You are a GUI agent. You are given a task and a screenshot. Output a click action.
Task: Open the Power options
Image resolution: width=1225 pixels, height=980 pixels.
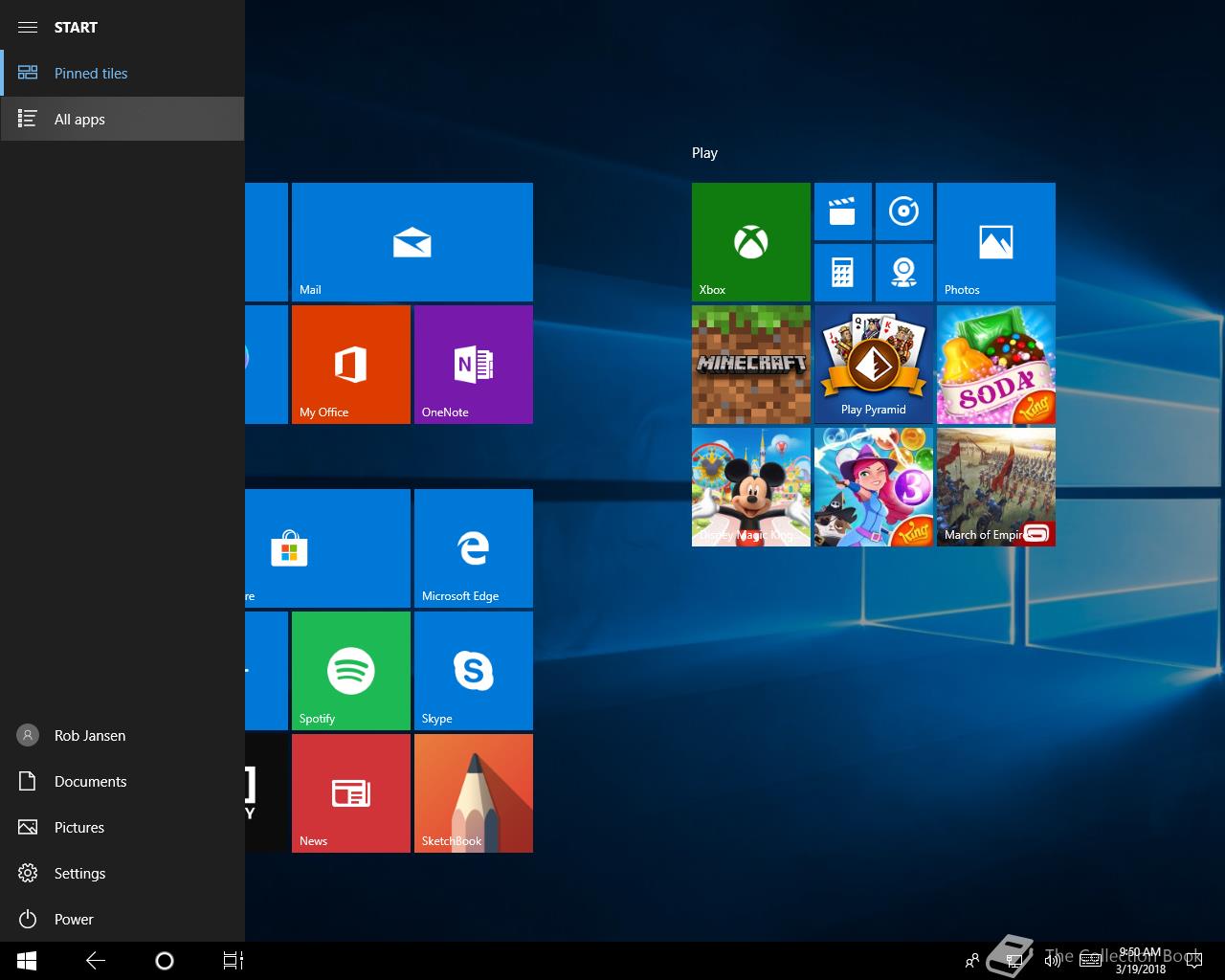122,920
